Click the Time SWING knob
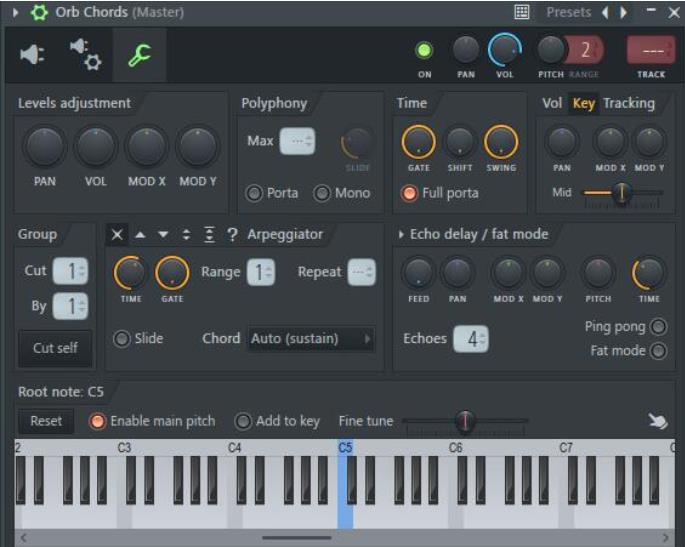 [501, 142]
